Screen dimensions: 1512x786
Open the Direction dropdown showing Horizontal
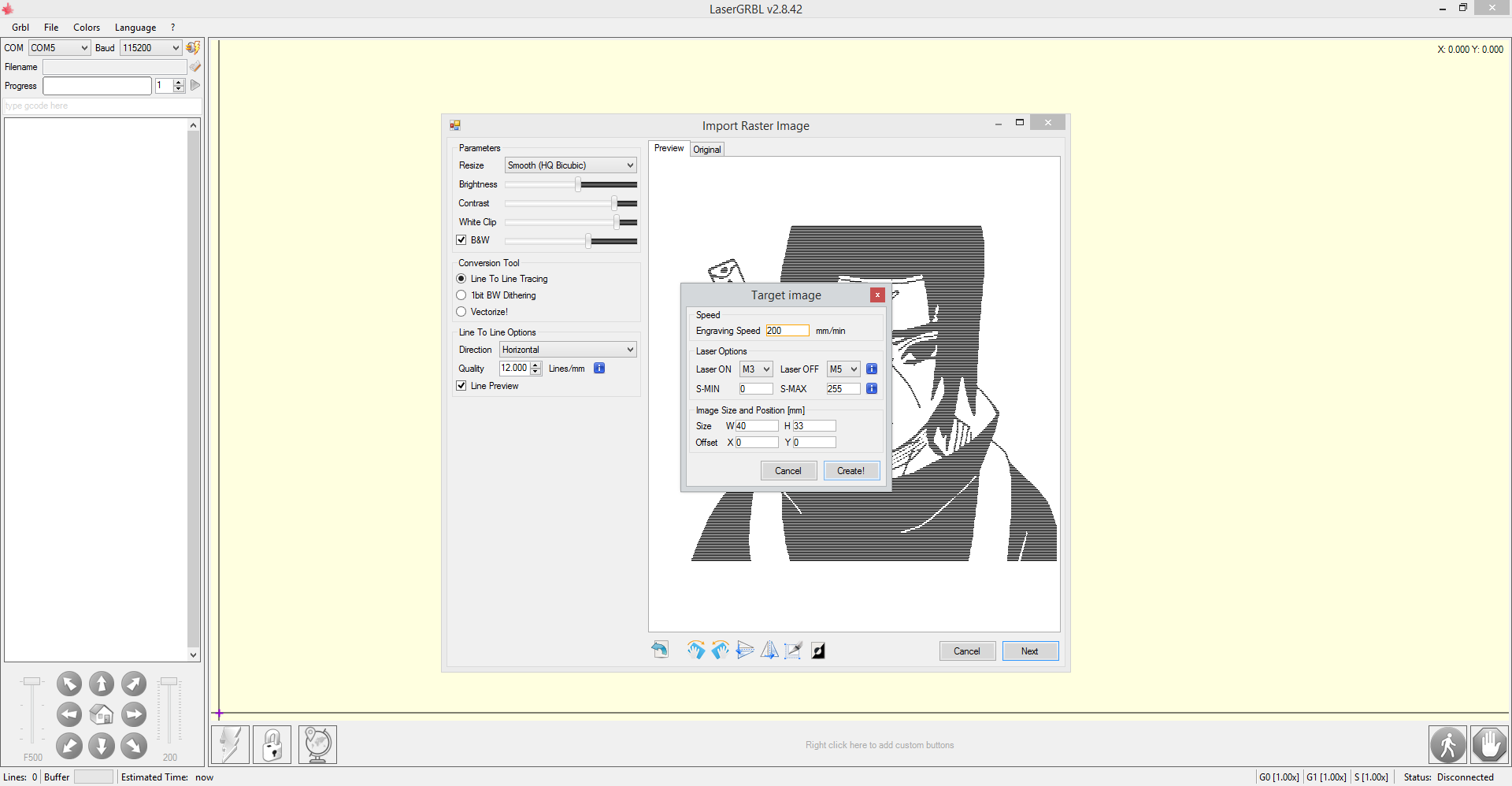pos(568,350)
